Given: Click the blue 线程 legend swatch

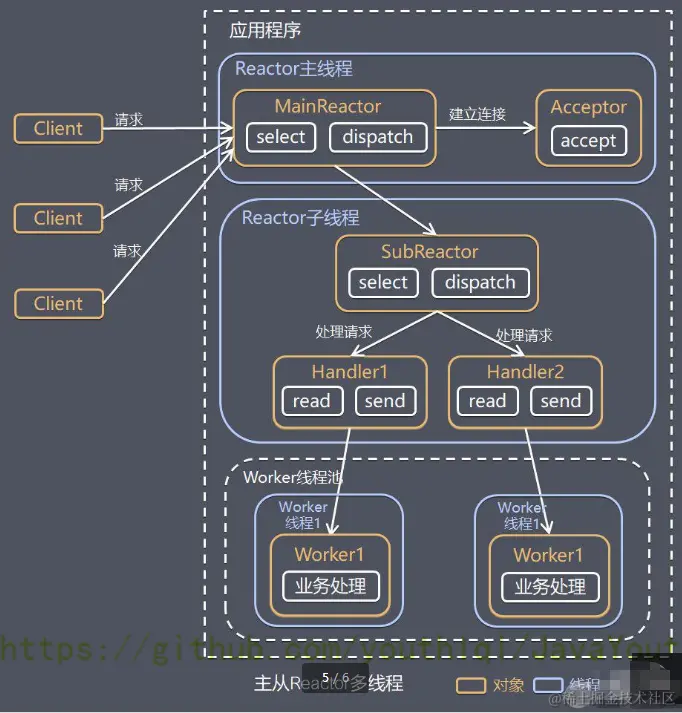Looking at the screenshot, I should tap(548, 686).
